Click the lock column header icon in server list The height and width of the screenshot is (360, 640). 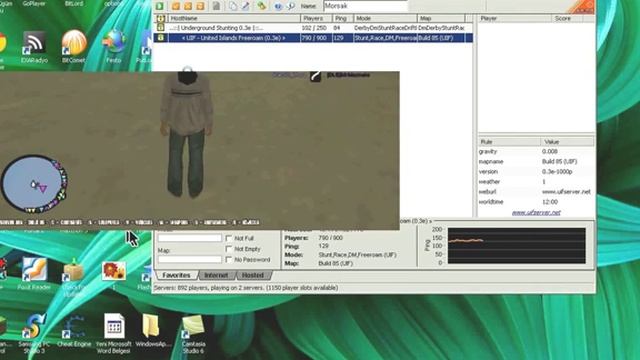[161, 18]
